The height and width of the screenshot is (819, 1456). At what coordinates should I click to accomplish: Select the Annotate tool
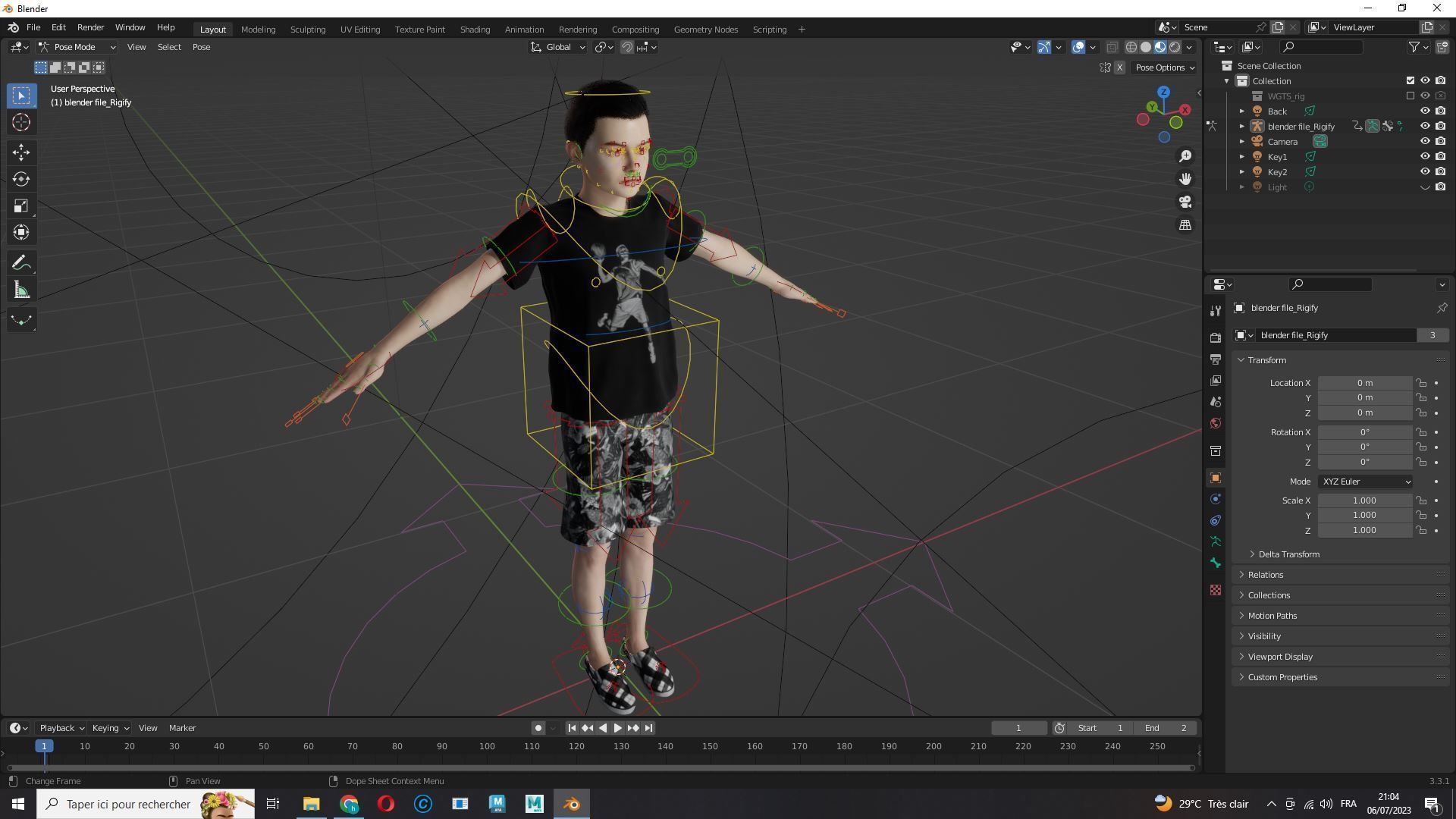pos(21,263)
